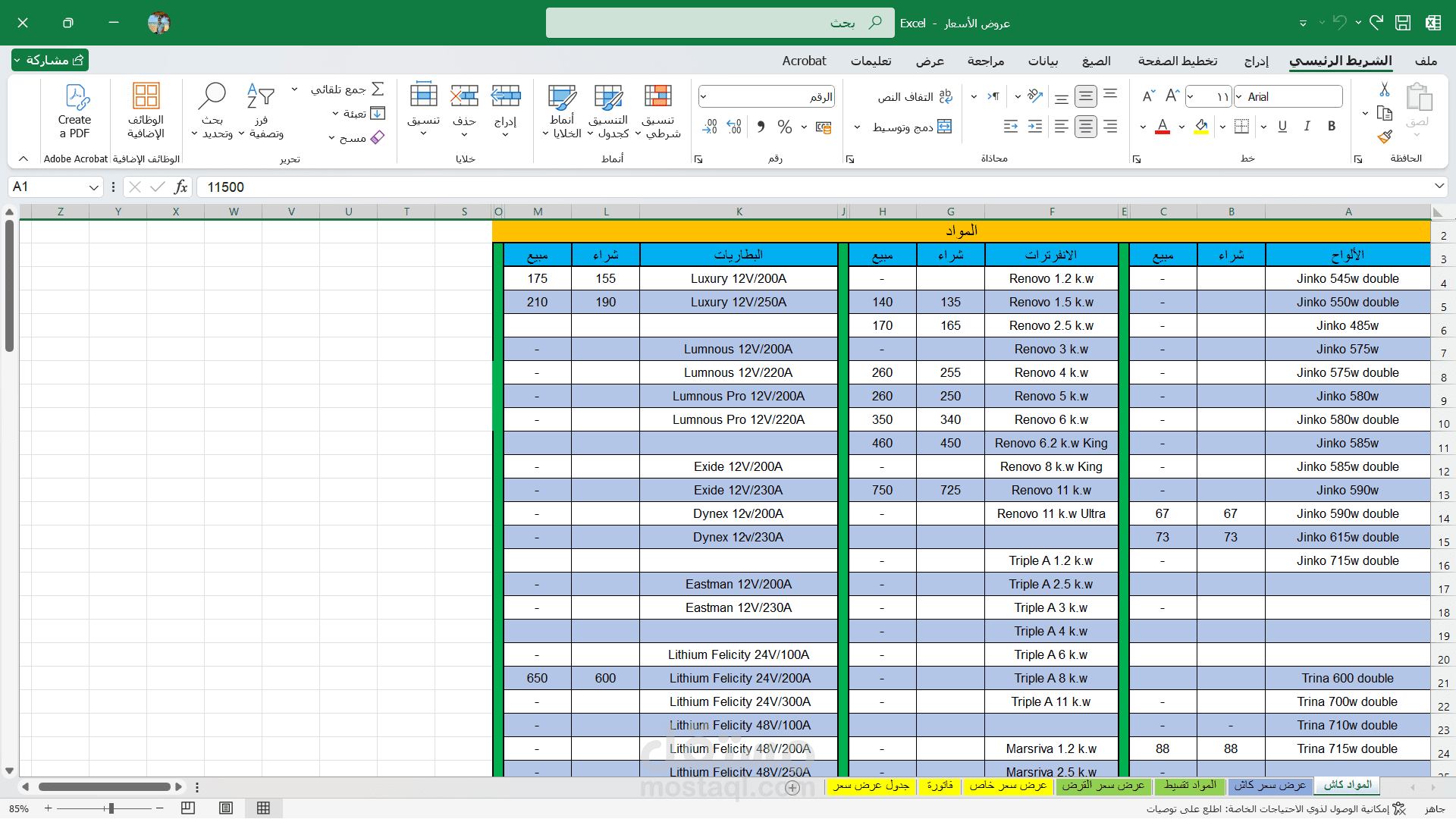The image size is (1456, 819).
Task: Open the text orientation tool
Action: click(x=1035, y=96)
